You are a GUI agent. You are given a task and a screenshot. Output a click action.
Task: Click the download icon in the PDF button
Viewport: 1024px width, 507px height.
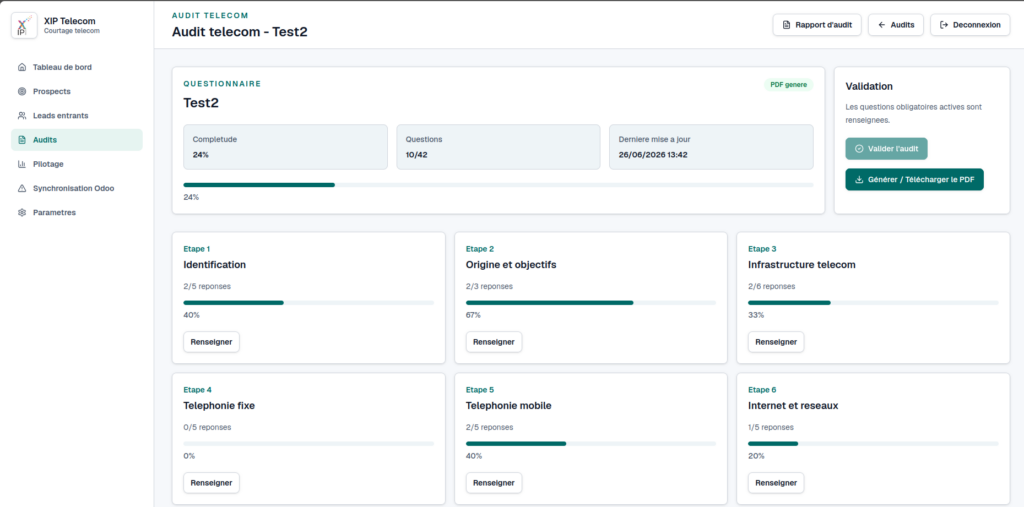[x=859, y=180]
